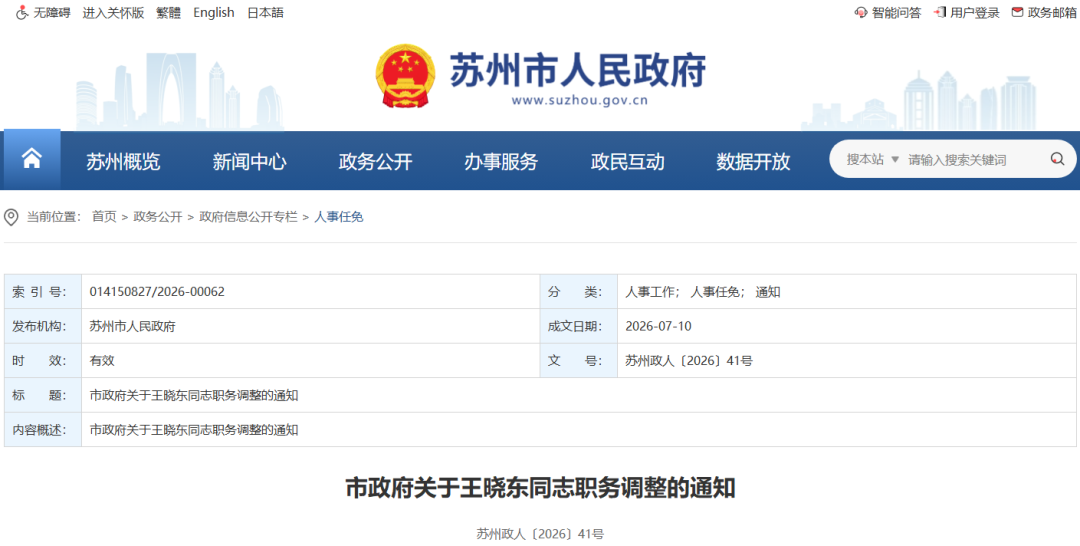Open the 新闻中心 menu
Screen dimensions: 1080x546
coord(249,161)
